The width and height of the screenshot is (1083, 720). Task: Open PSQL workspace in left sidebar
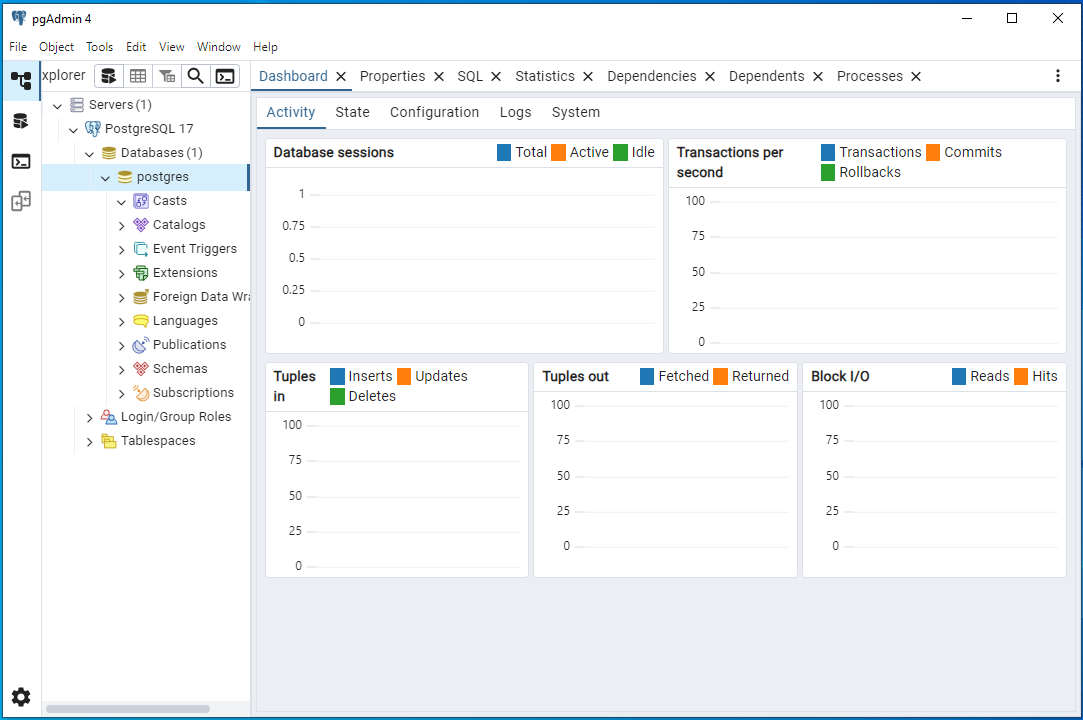(x=20, y=161)
